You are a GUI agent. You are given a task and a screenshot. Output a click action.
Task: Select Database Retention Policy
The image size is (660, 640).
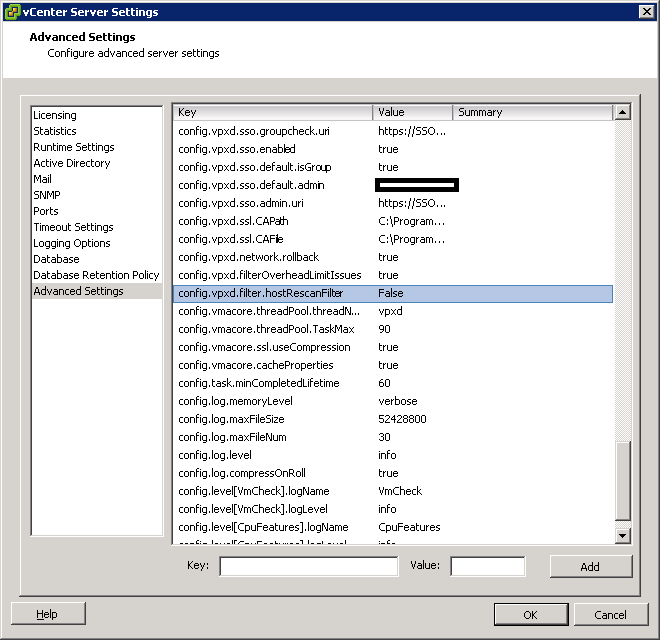coord(96,275)
